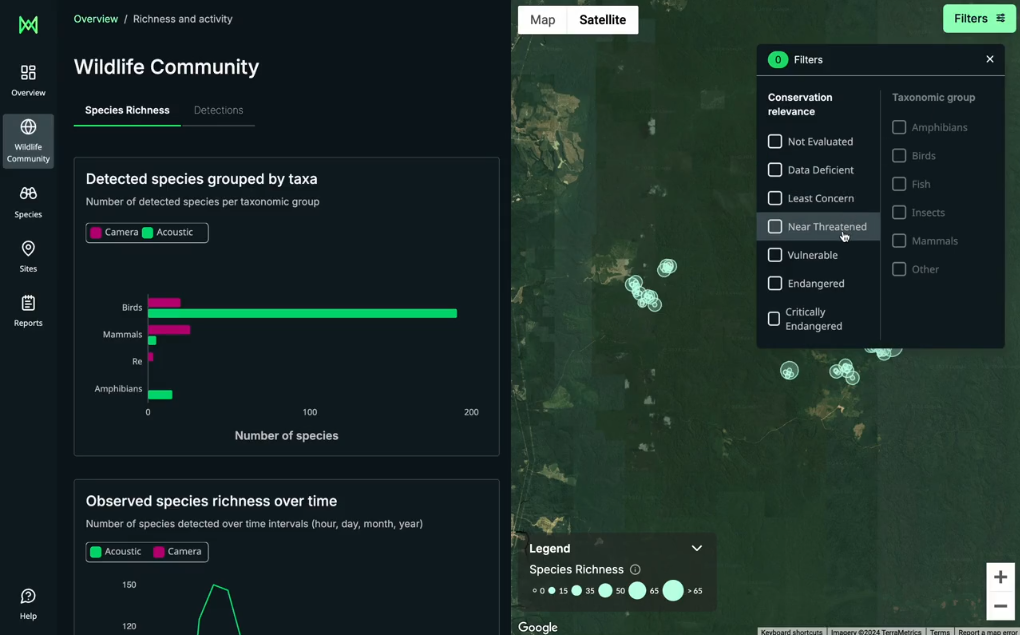
Task: Check the Near Threatened filter
Action: [774, 227]
